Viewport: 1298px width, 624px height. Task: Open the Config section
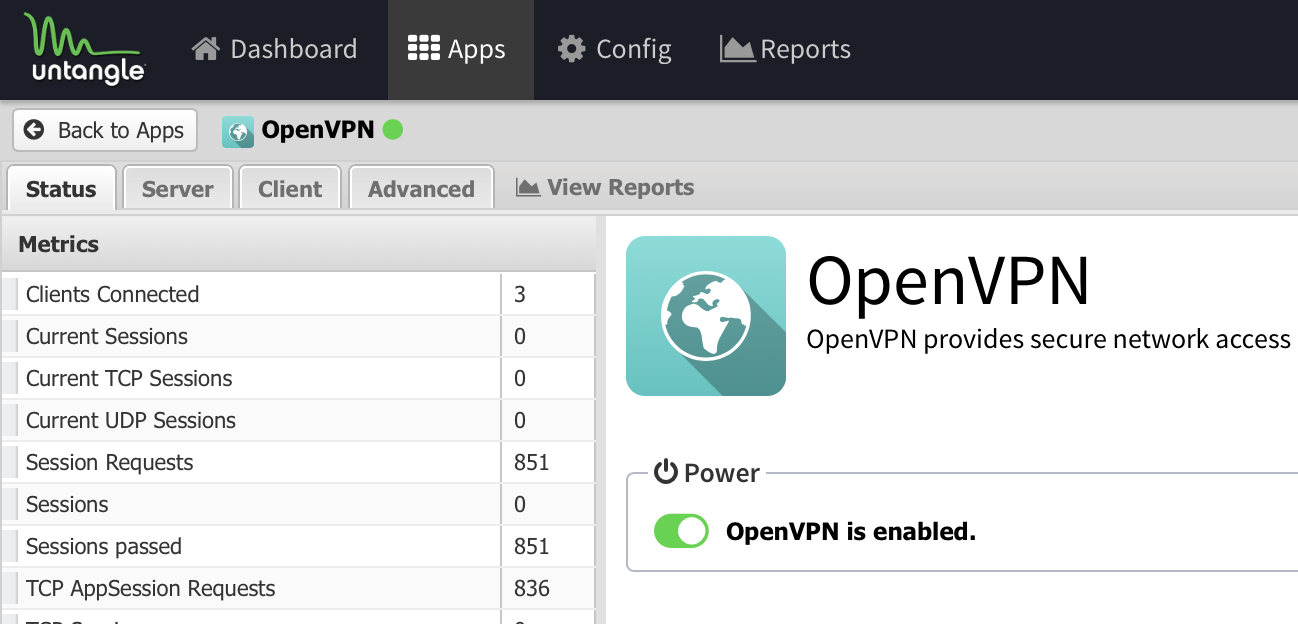[615, 49]
